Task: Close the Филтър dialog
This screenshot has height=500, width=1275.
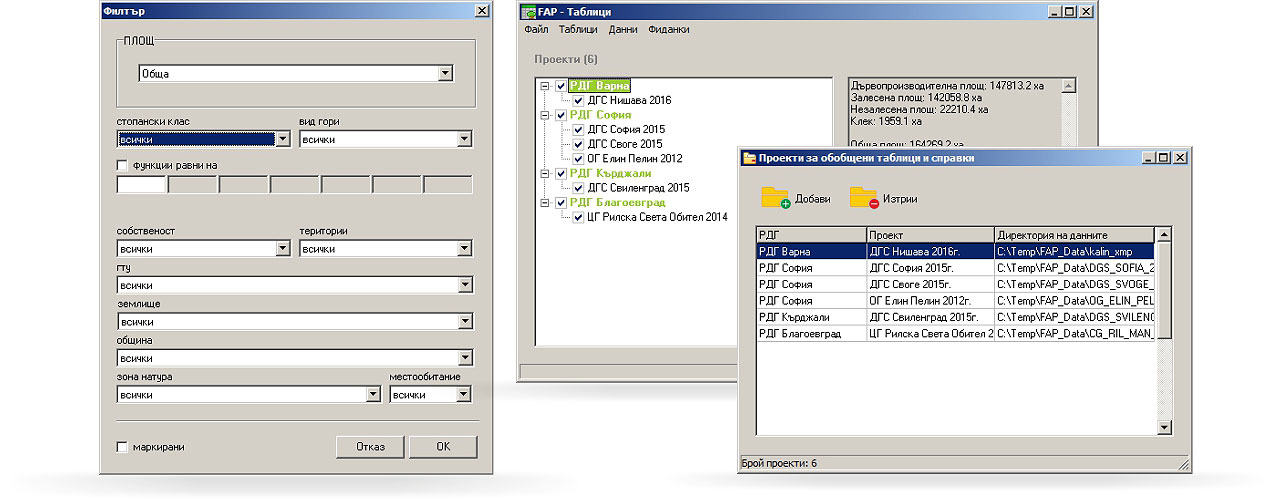Action: click(x=481, y=10)
